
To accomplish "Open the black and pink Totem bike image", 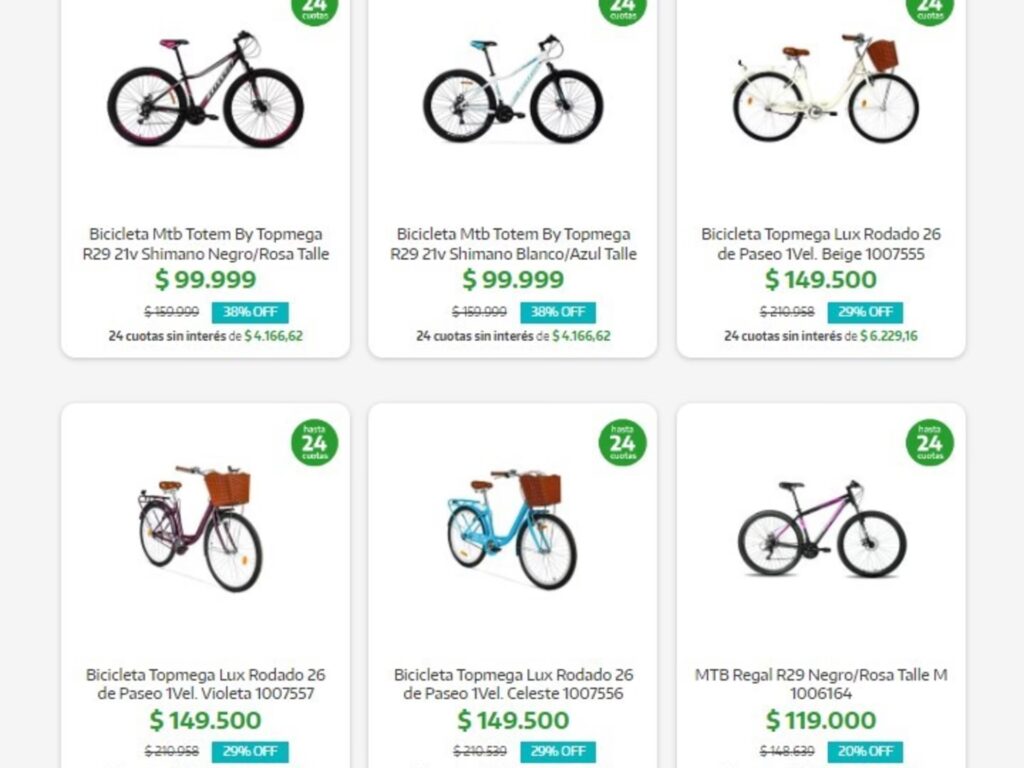I will [205, 91].
